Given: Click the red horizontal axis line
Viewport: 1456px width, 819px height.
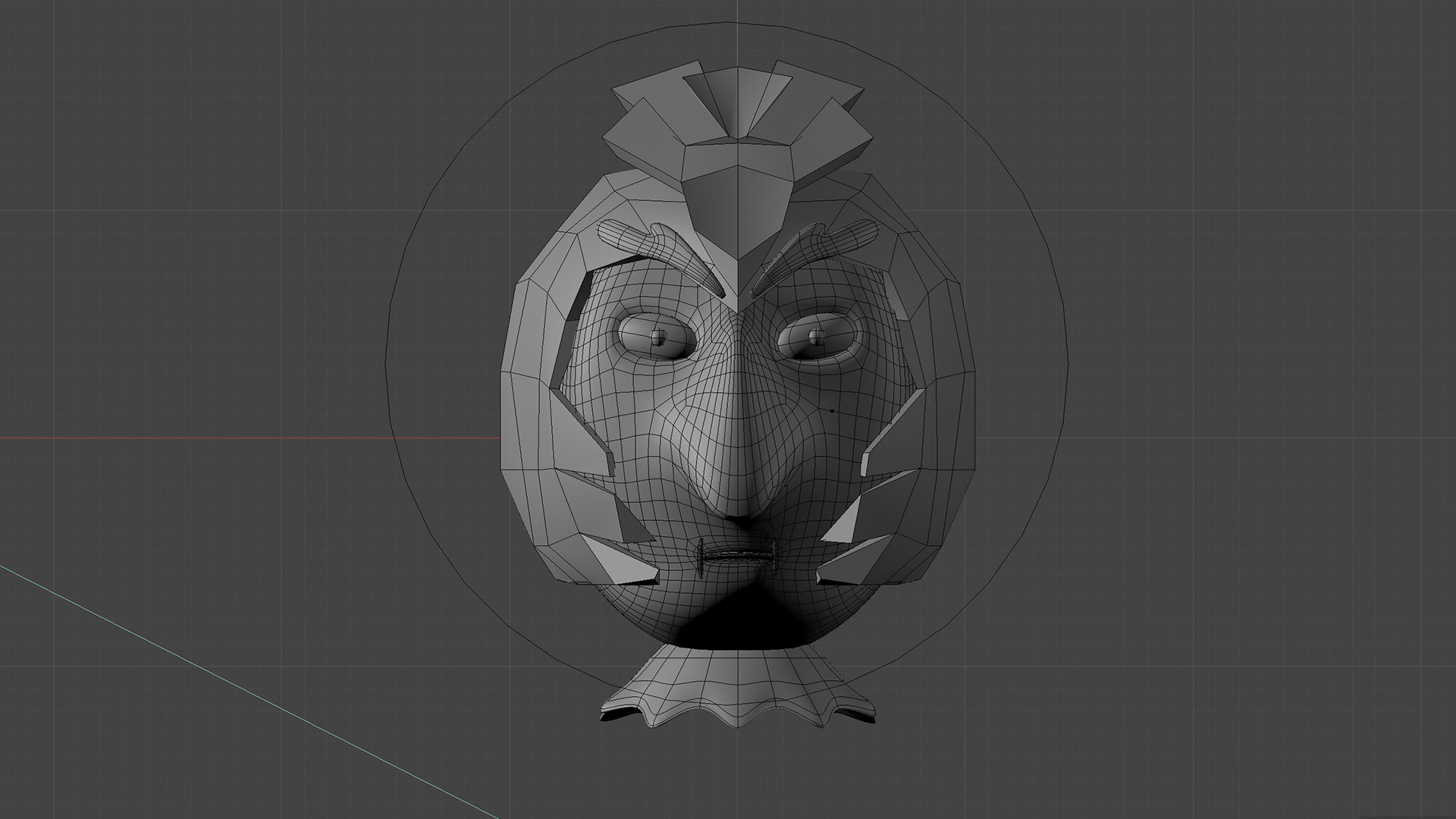Looking at the screenshot, I should pos(227,438).
